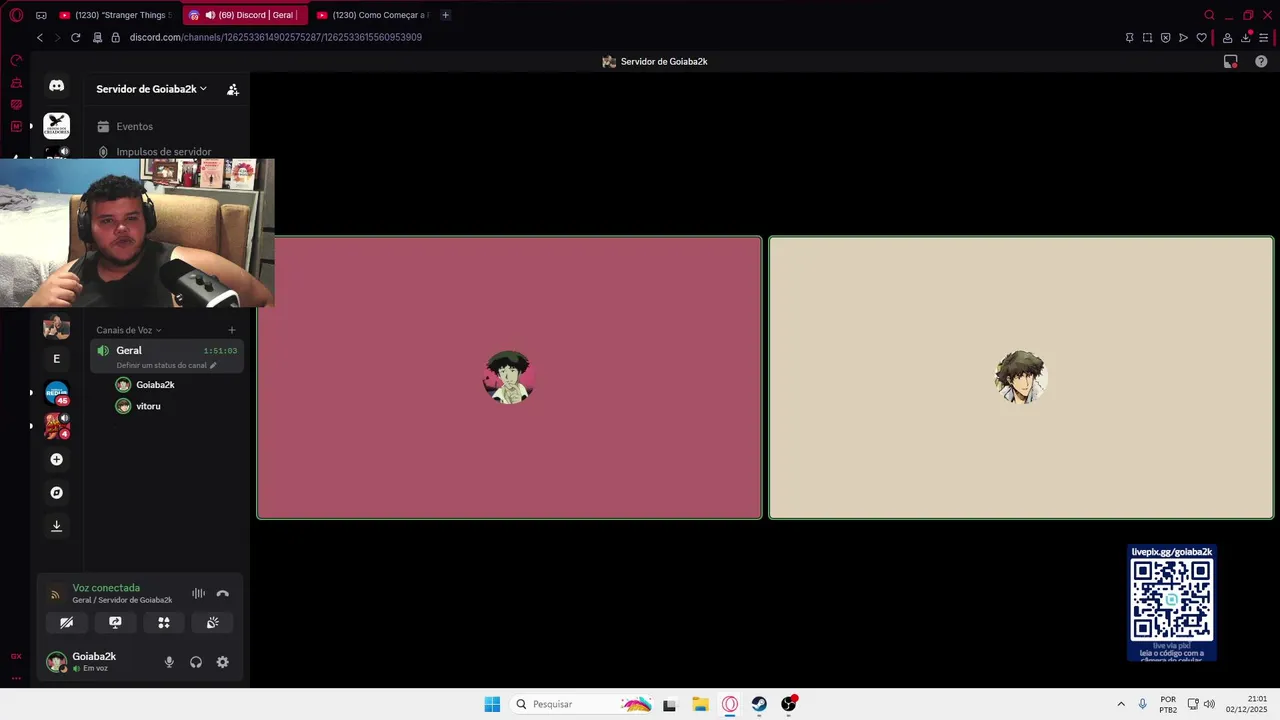Open Discord direct messages home icon
1280x720 pixels.
(57, 86)
